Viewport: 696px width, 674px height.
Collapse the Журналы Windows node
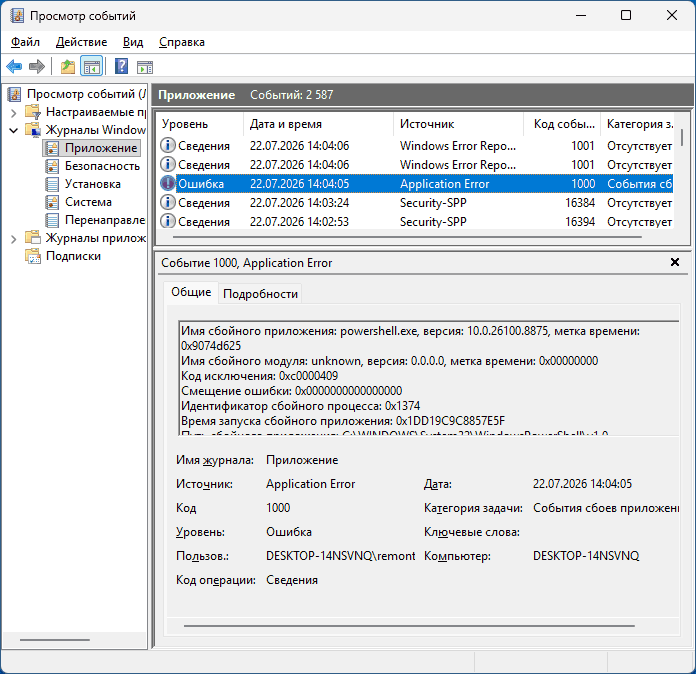click(x=13, y=131)
